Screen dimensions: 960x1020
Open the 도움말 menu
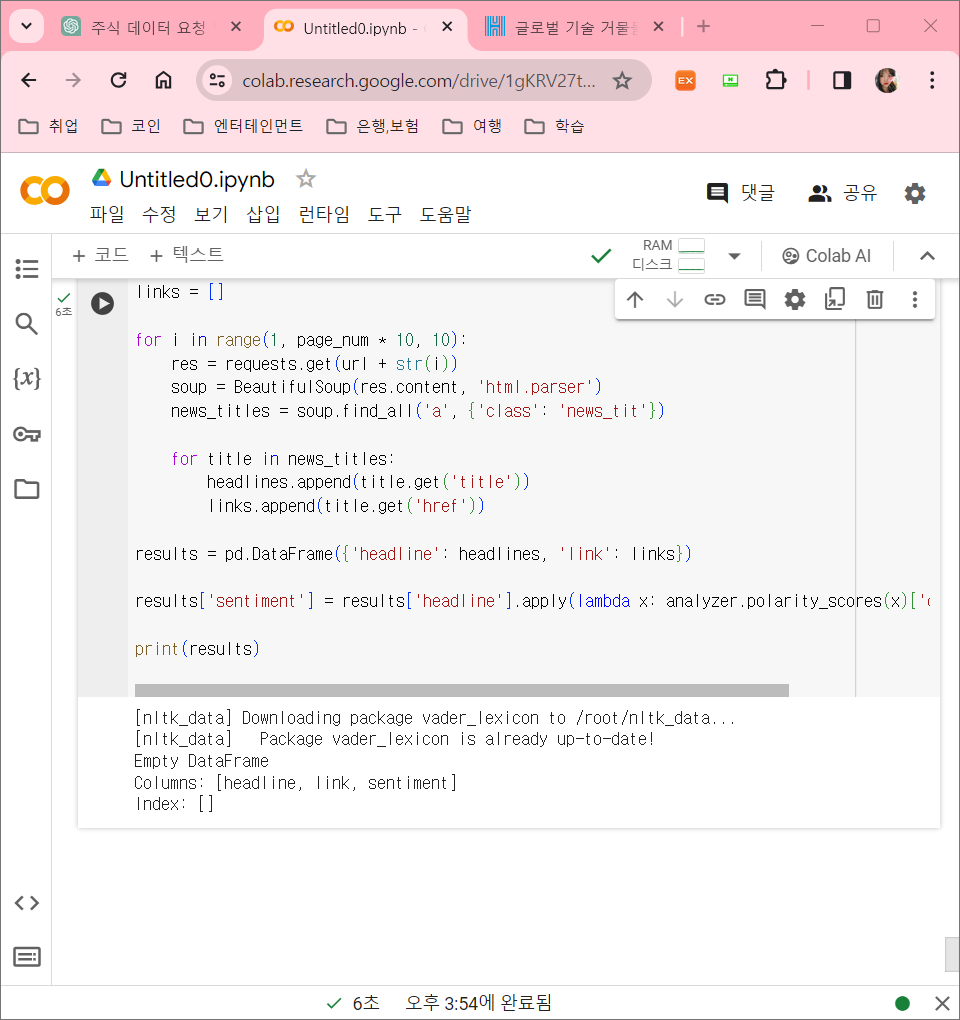click(x=445, y=214)
